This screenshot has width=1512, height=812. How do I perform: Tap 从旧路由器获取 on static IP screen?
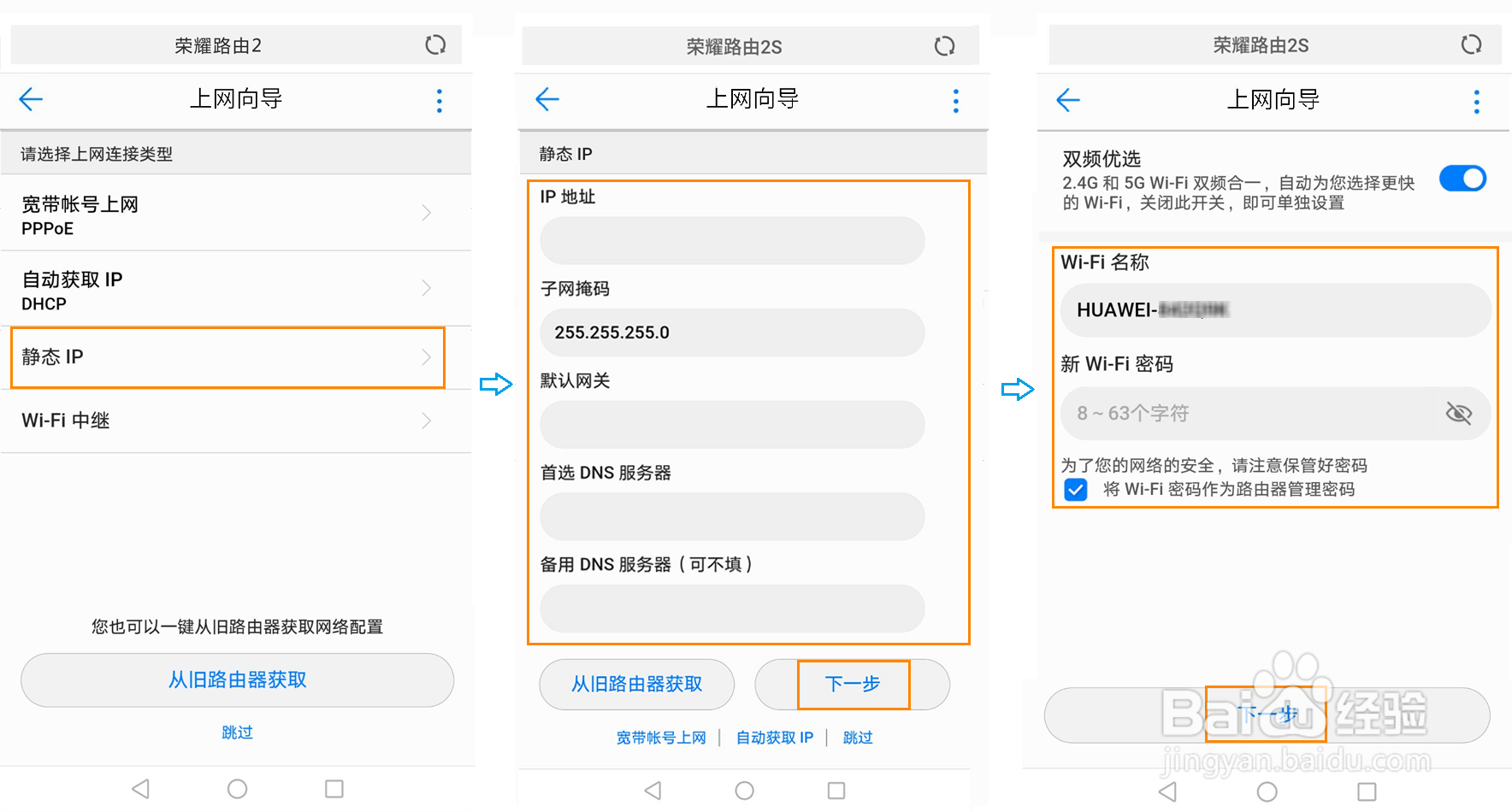click(x=636, y=685)
